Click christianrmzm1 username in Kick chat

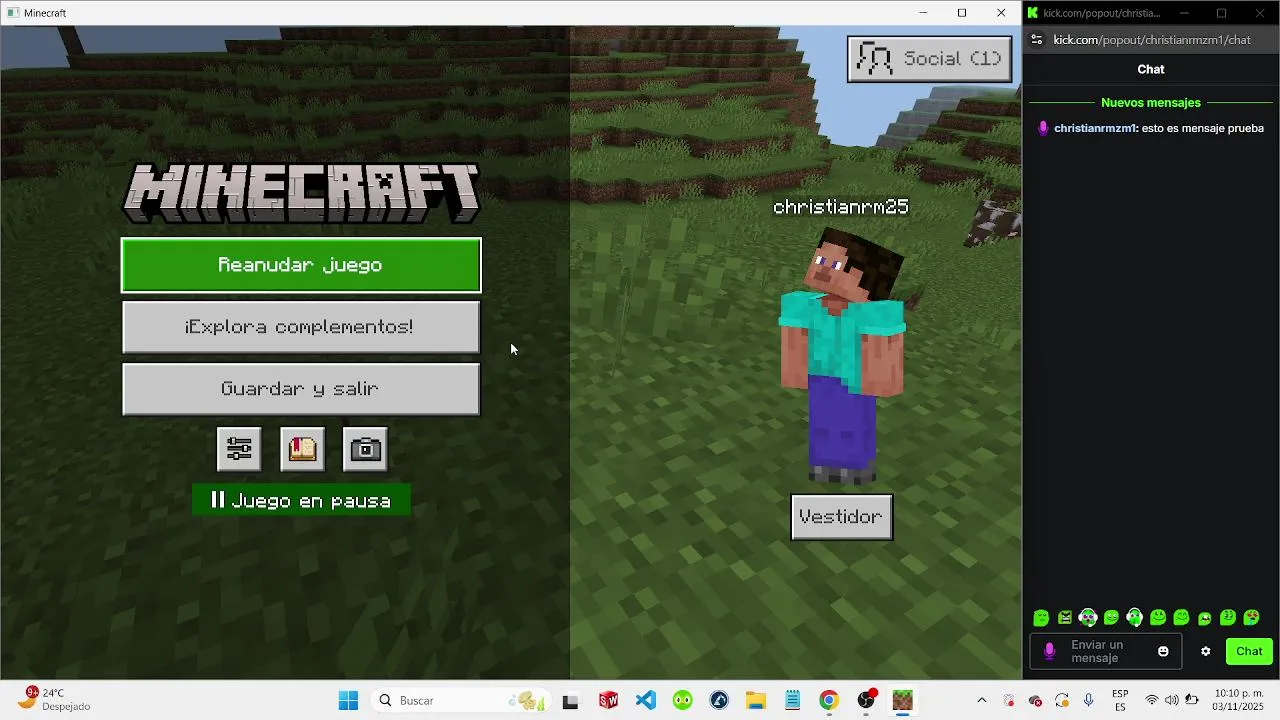click(x=1095, y=128)
